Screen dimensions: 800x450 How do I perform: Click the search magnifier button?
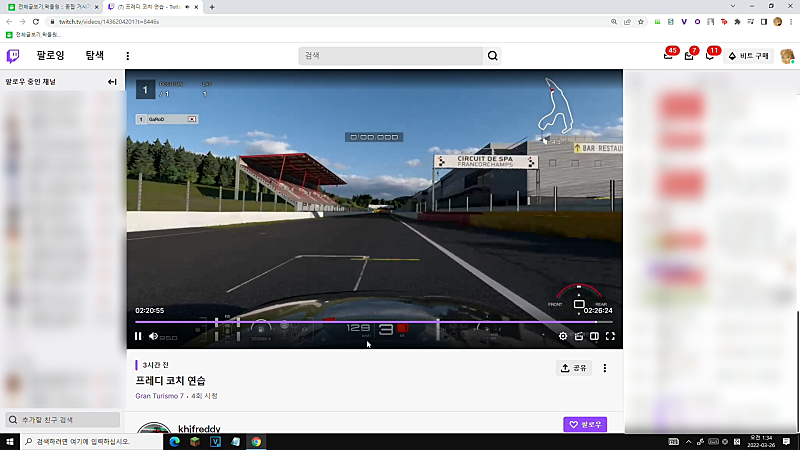(x=492, y=56)
